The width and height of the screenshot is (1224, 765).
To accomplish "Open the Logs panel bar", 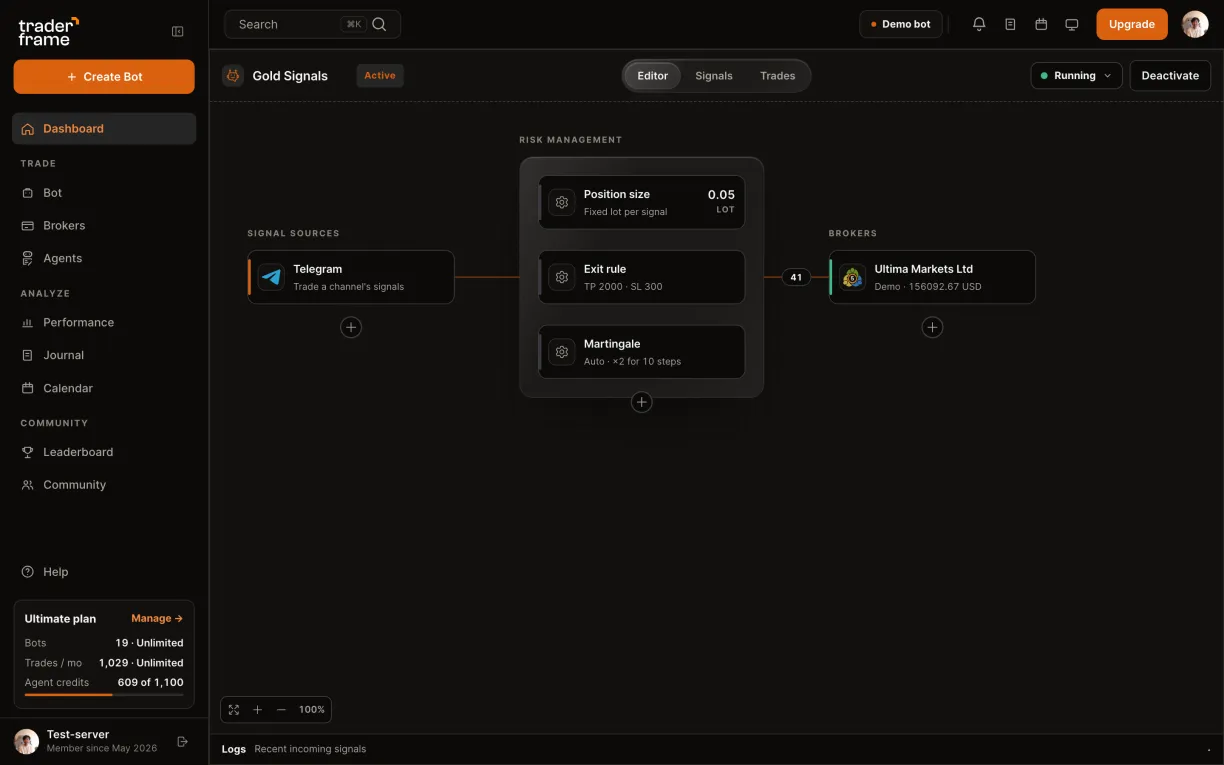I will (x=716, y=749).
